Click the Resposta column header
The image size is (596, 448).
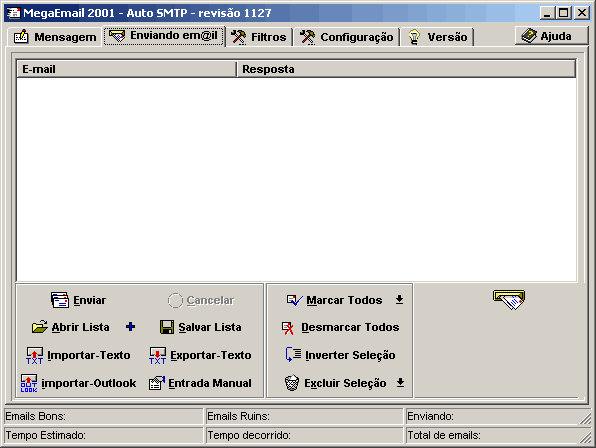pos(406,69)
